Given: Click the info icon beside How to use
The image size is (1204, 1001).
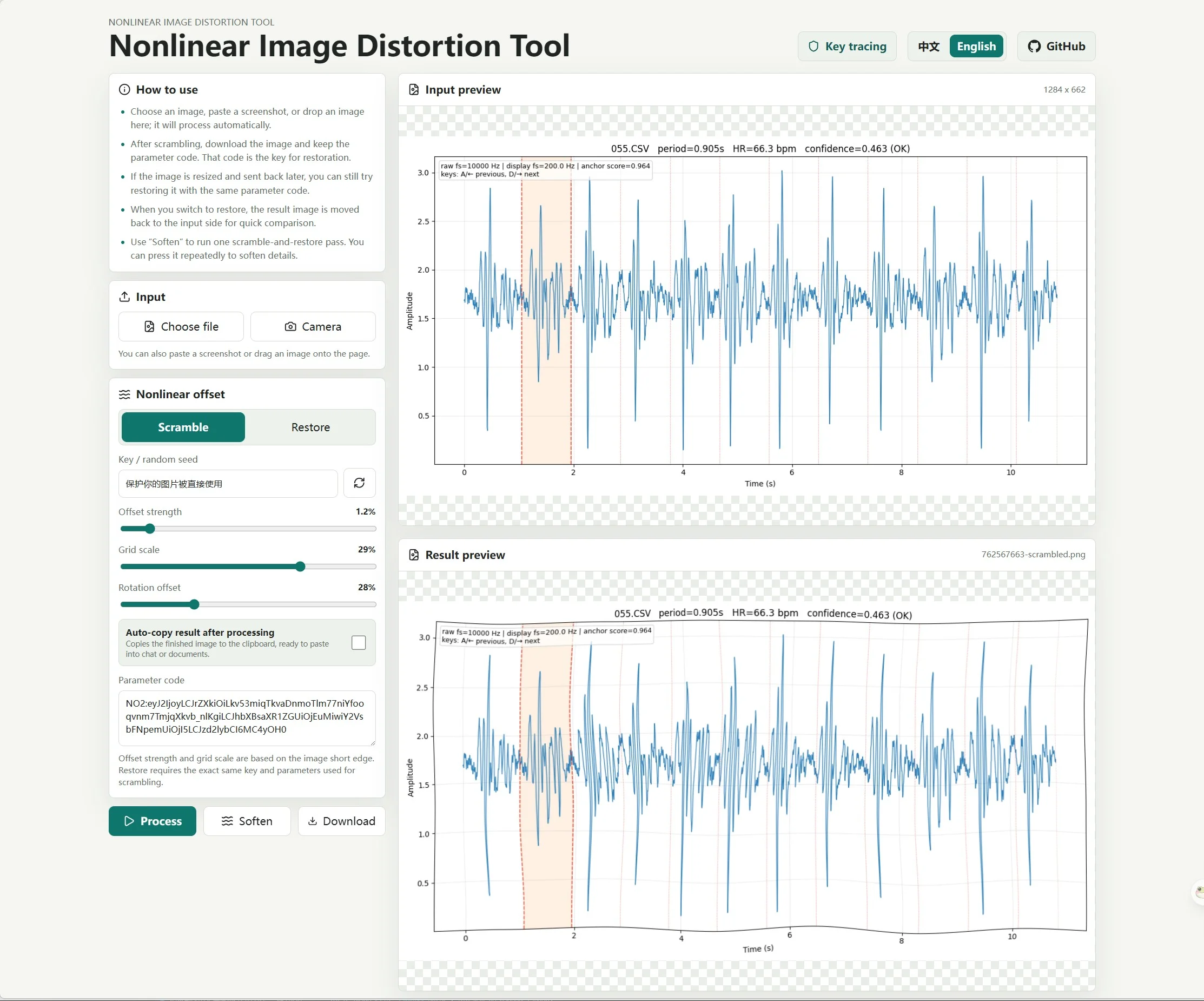Looking at the screenshot, I should pos(124,89).
